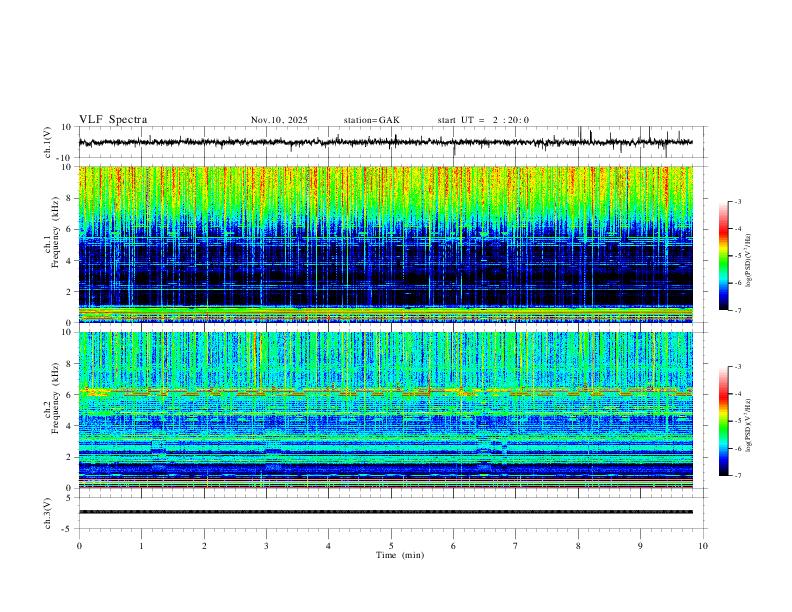Click the ch.3 flat signal trace
Image resolution: width=792 pixels, height=612 pixels.
tap(386, 512)
